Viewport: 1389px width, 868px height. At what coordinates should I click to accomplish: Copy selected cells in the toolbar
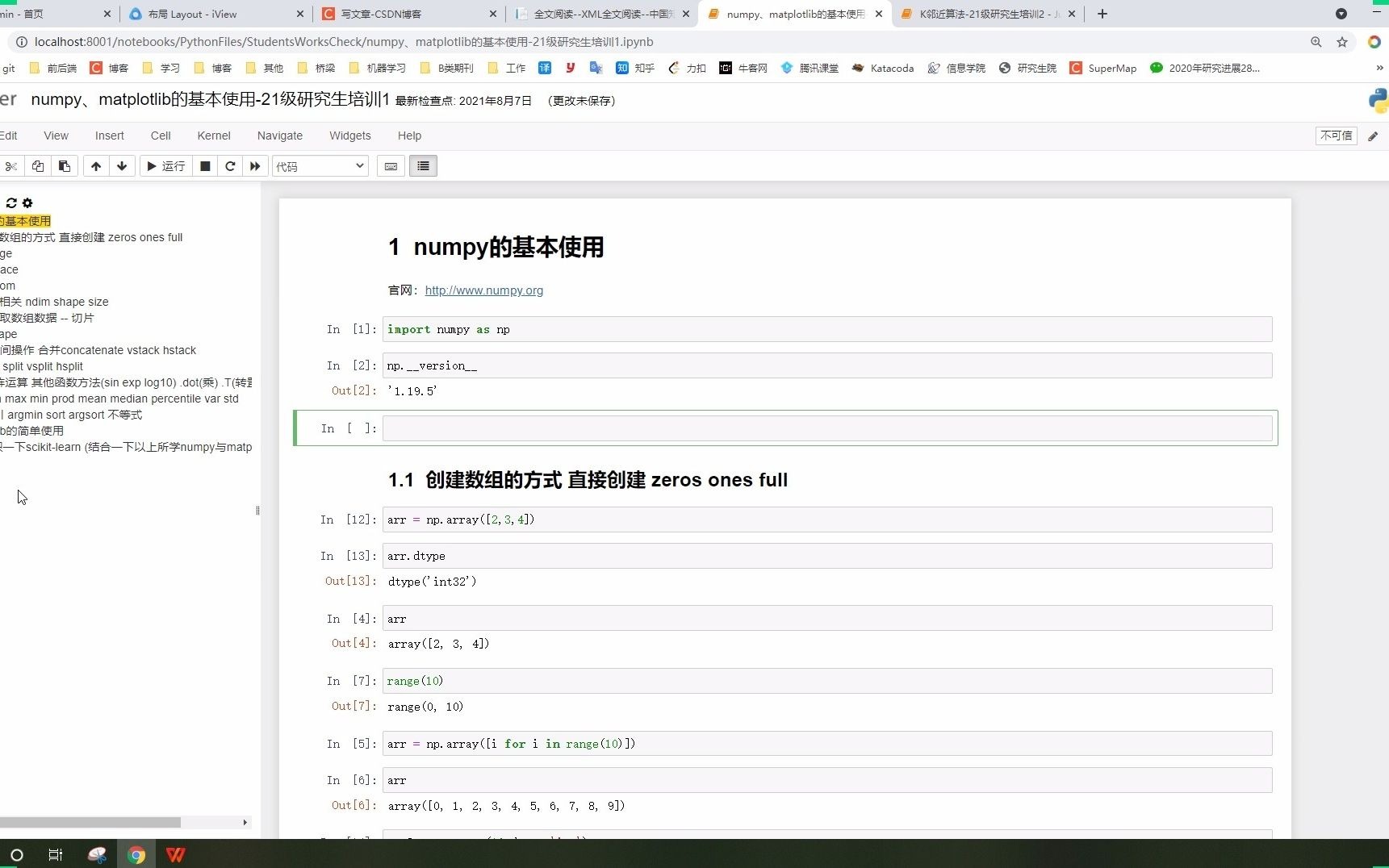(38, 166)
